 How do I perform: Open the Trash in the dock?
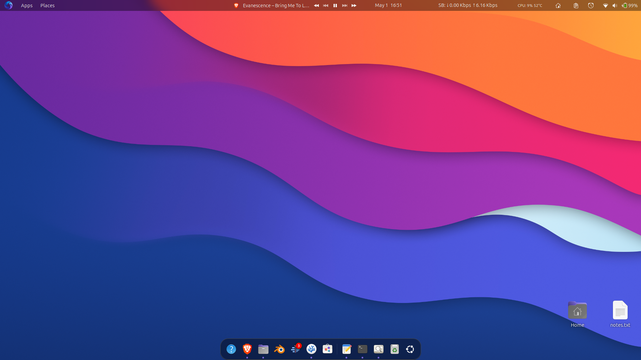[x=394, y=349]
